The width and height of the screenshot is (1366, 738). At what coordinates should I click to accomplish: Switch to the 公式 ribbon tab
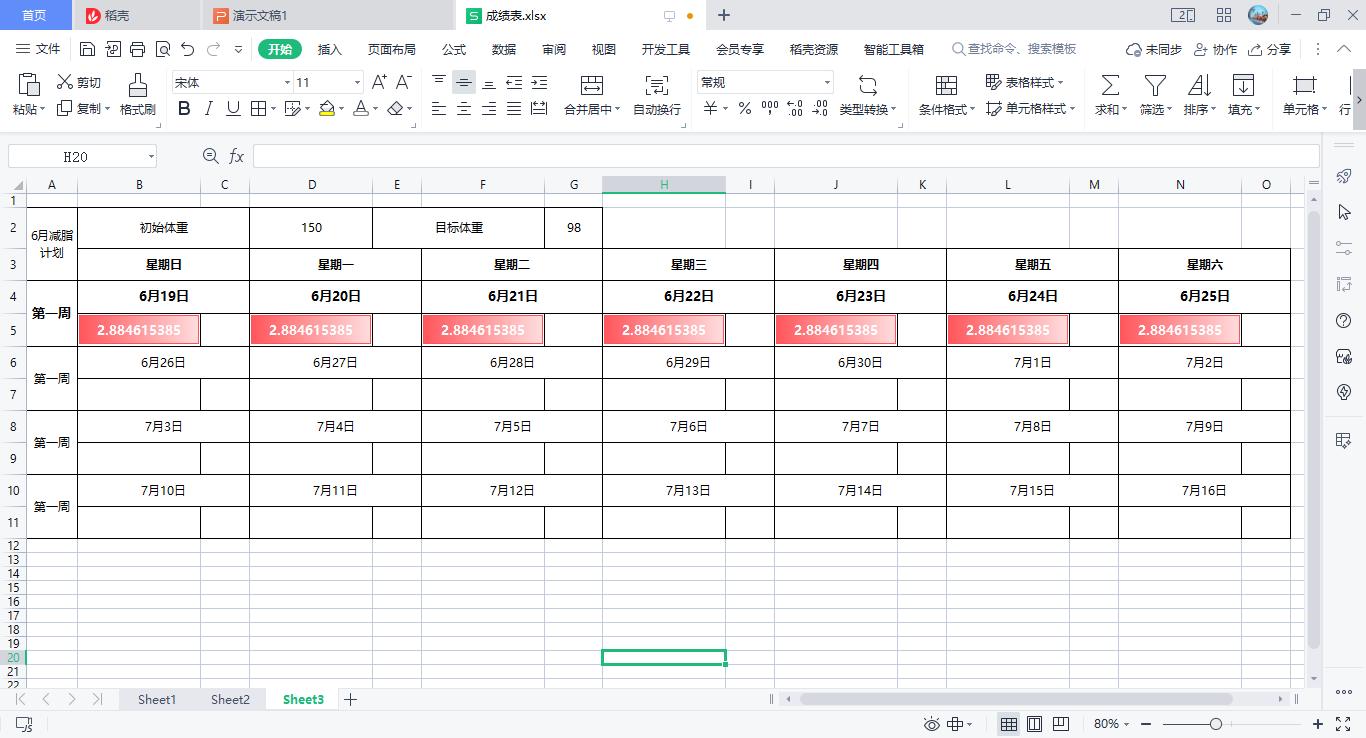click(454, 49)
